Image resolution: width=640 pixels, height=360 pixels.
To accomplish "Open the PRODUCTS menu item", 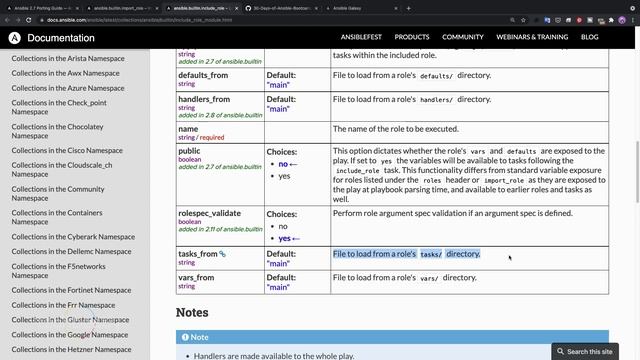I will 412,37.
